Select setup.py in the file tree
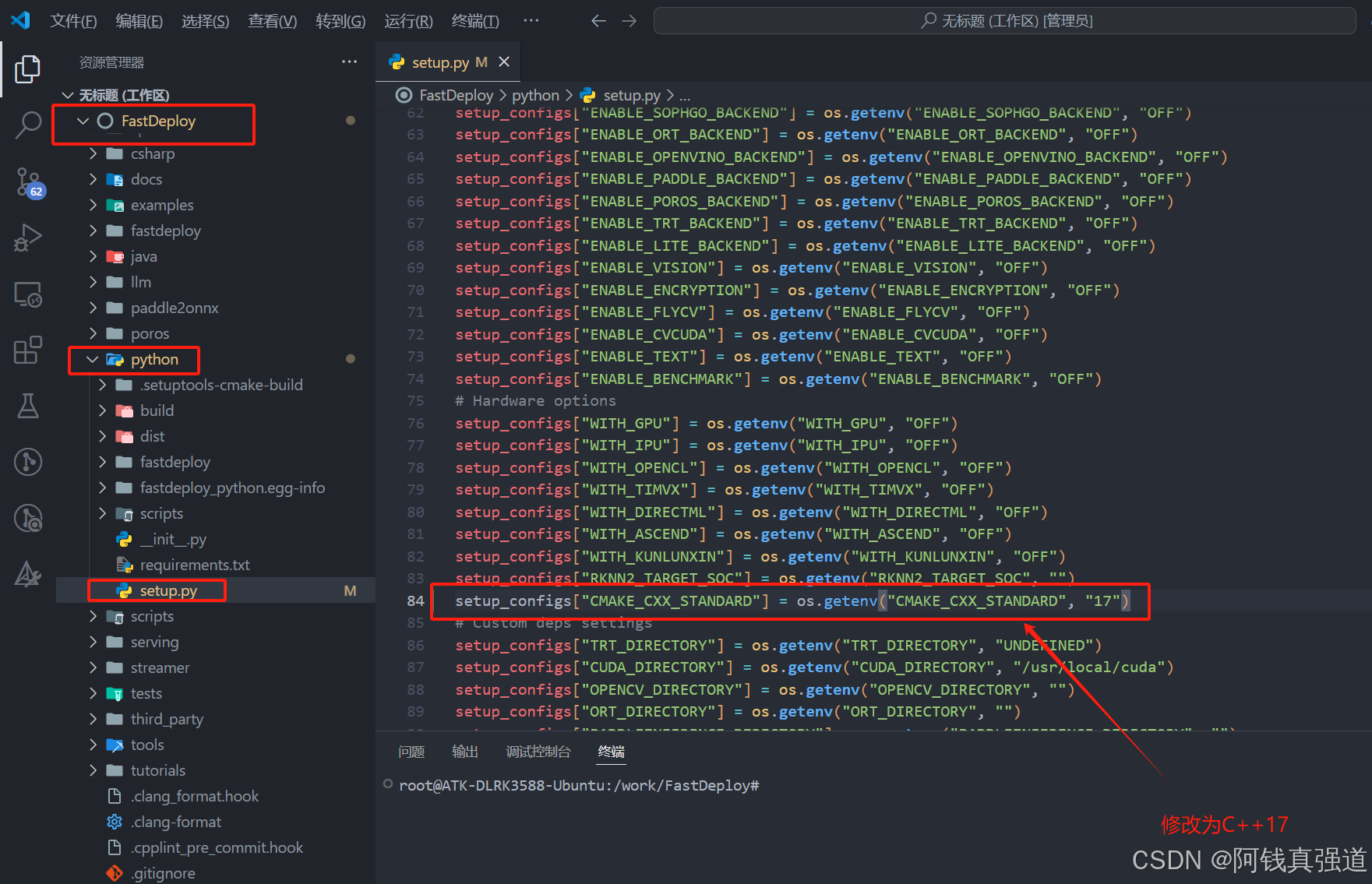This screenshot has height=884, width=1372. 168,590
